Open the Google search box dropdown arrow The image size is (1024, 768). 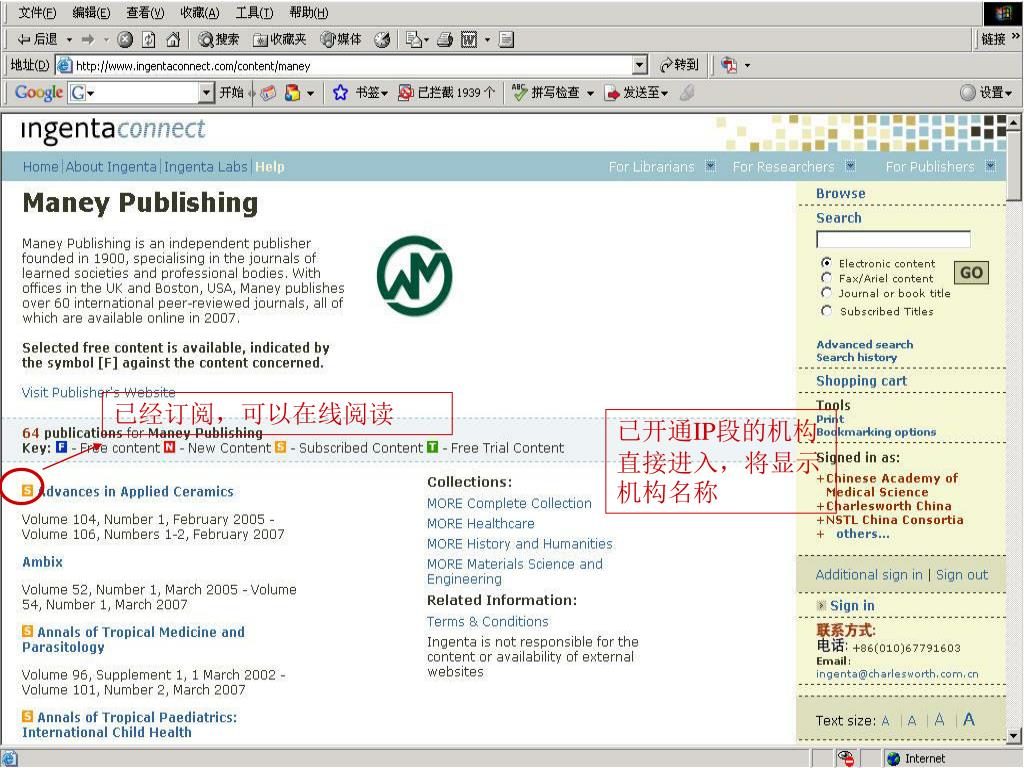coord(206,93)
